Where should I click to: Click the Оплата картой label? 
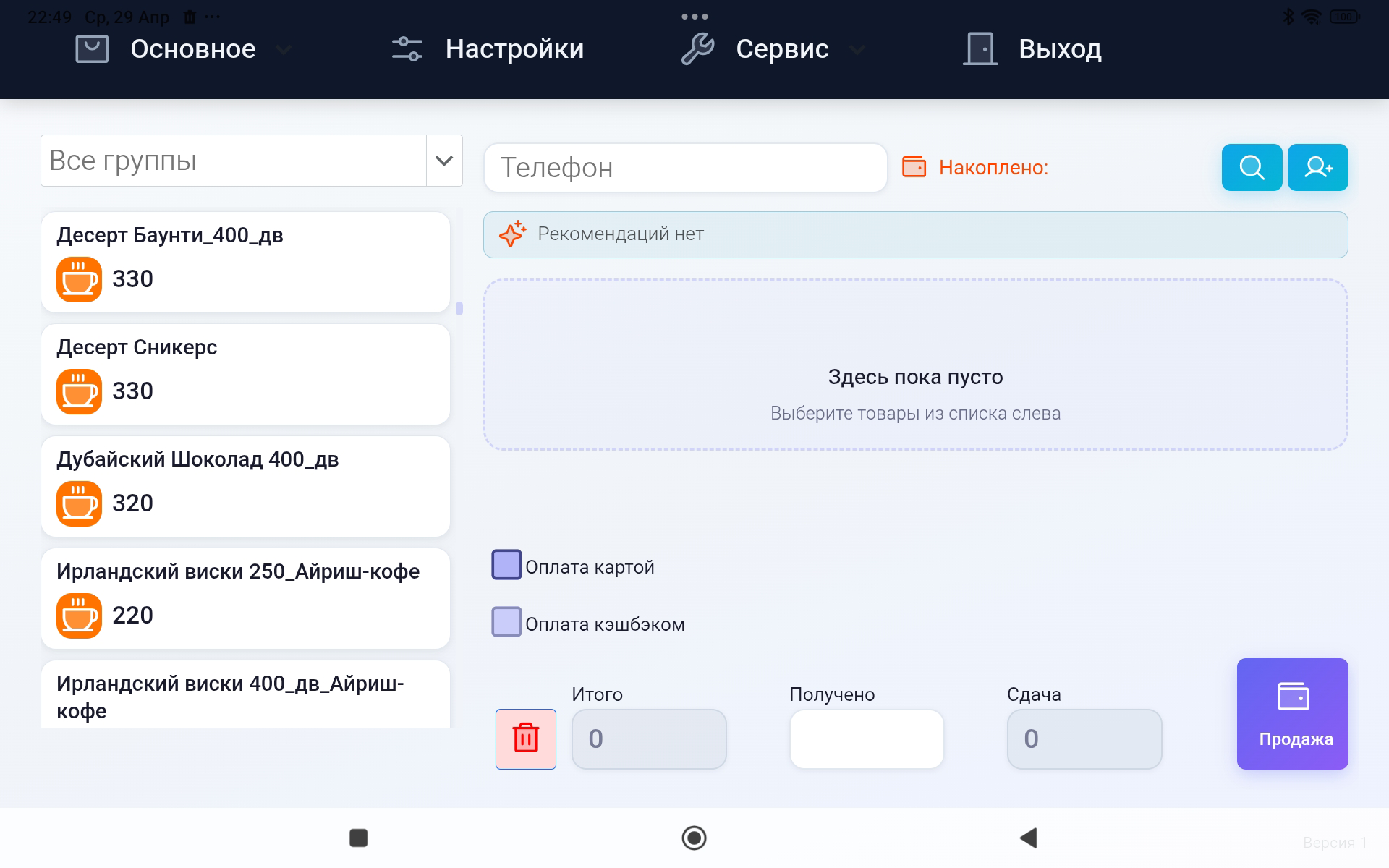590,567
